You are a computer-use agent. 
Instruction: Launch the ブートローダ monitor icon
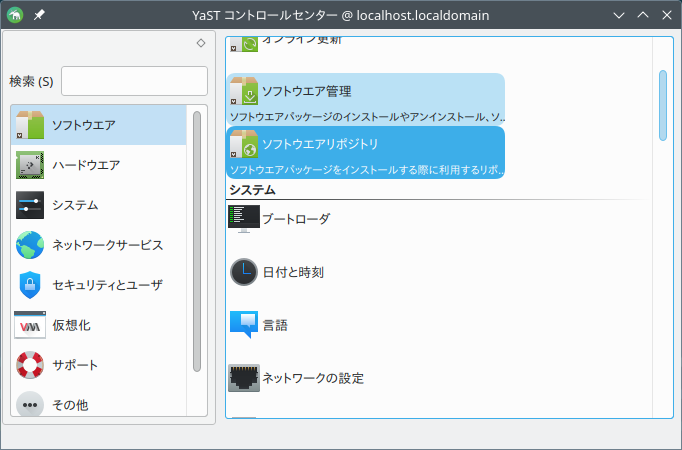point(244,219)
